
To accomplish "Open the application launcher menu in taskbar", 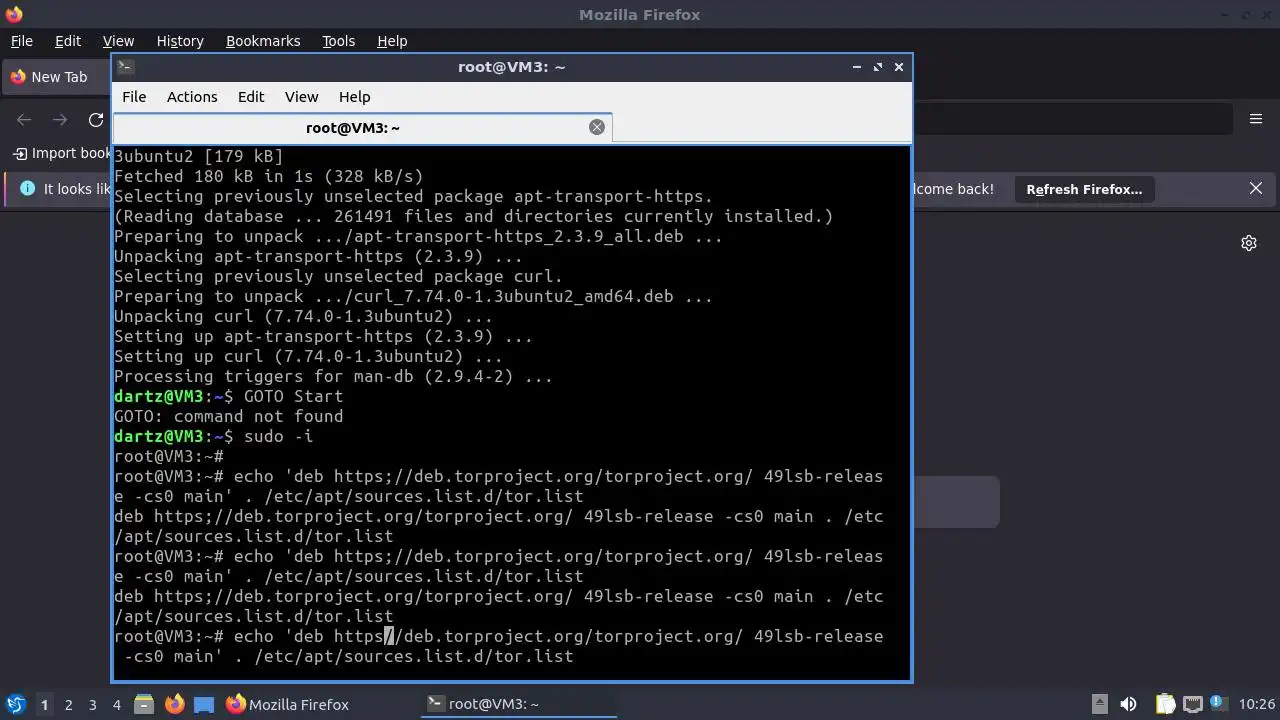I will coord(15,704).
